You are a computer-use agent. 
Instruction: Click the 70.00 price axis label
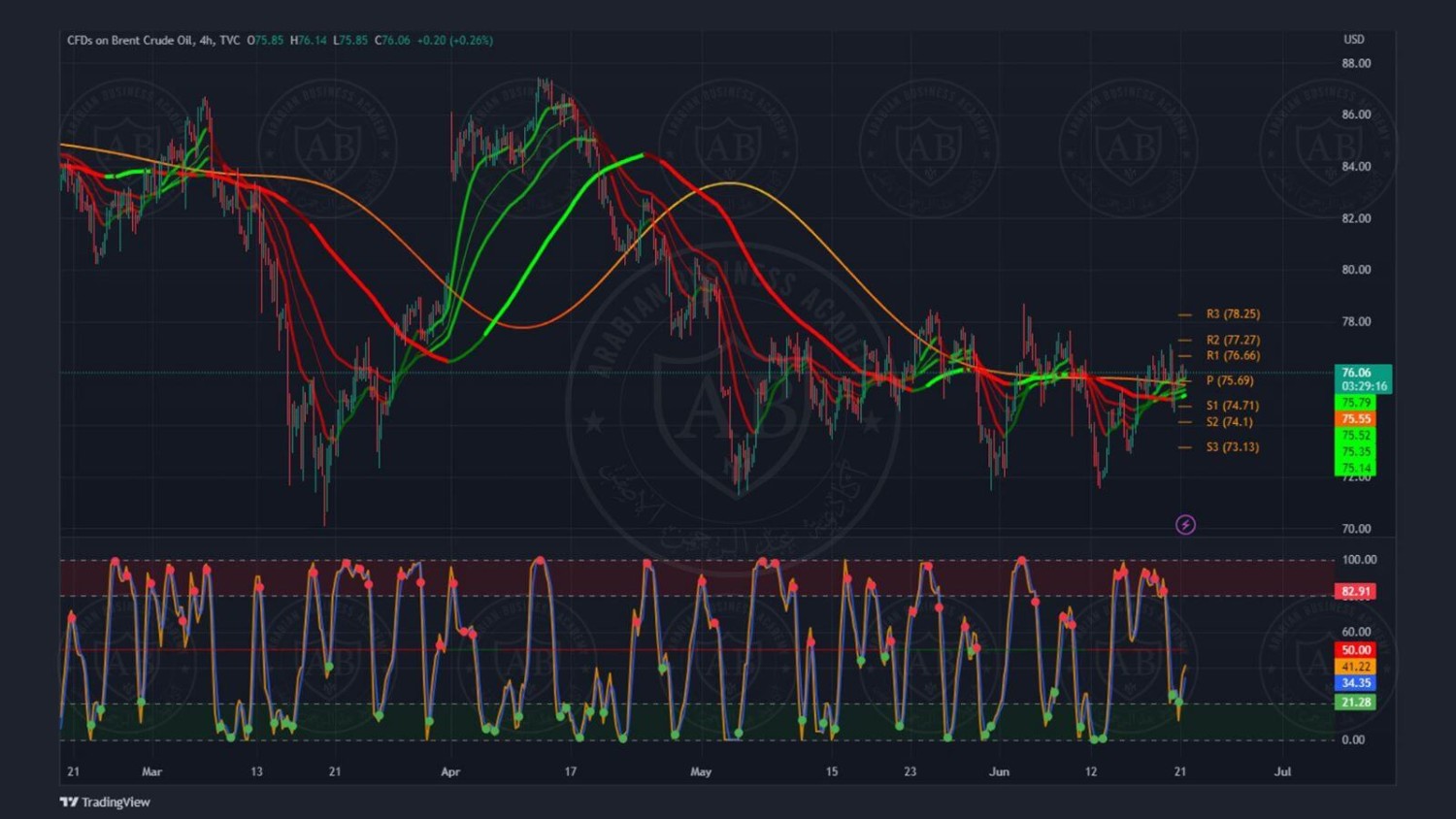click(x=1356, y=529)
